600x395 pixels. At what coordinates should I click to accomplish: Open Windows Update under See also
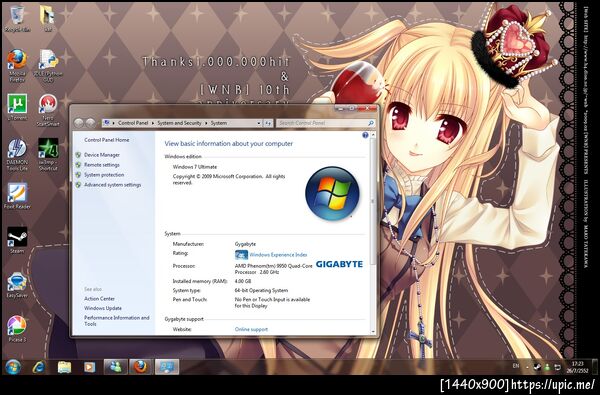pyautogui.click(x=103, y=308)
